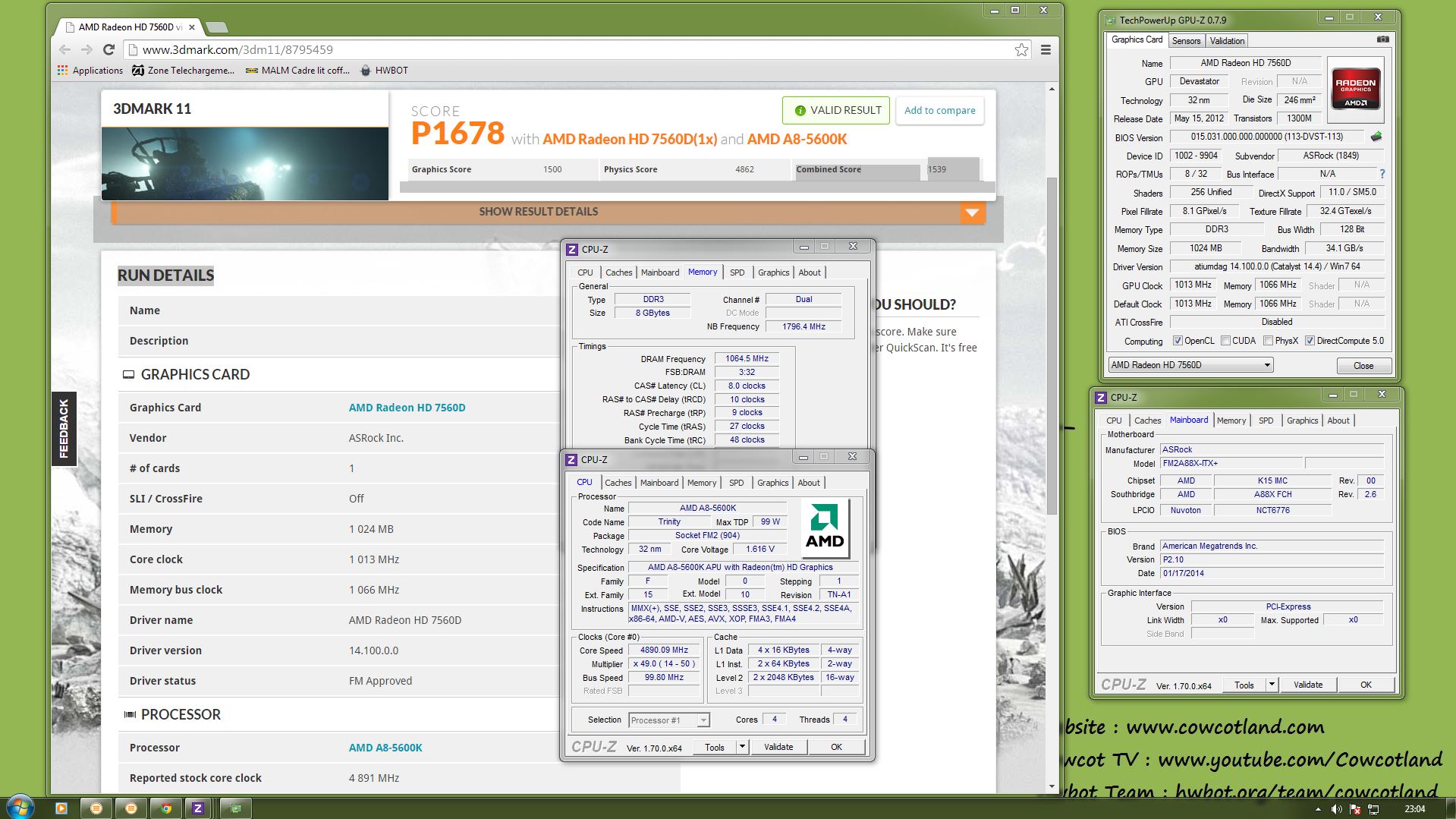Viewport: 1456px width, 819px height.
Task: Open the Applications bookmark shortcut
Action: coord(90,70)
